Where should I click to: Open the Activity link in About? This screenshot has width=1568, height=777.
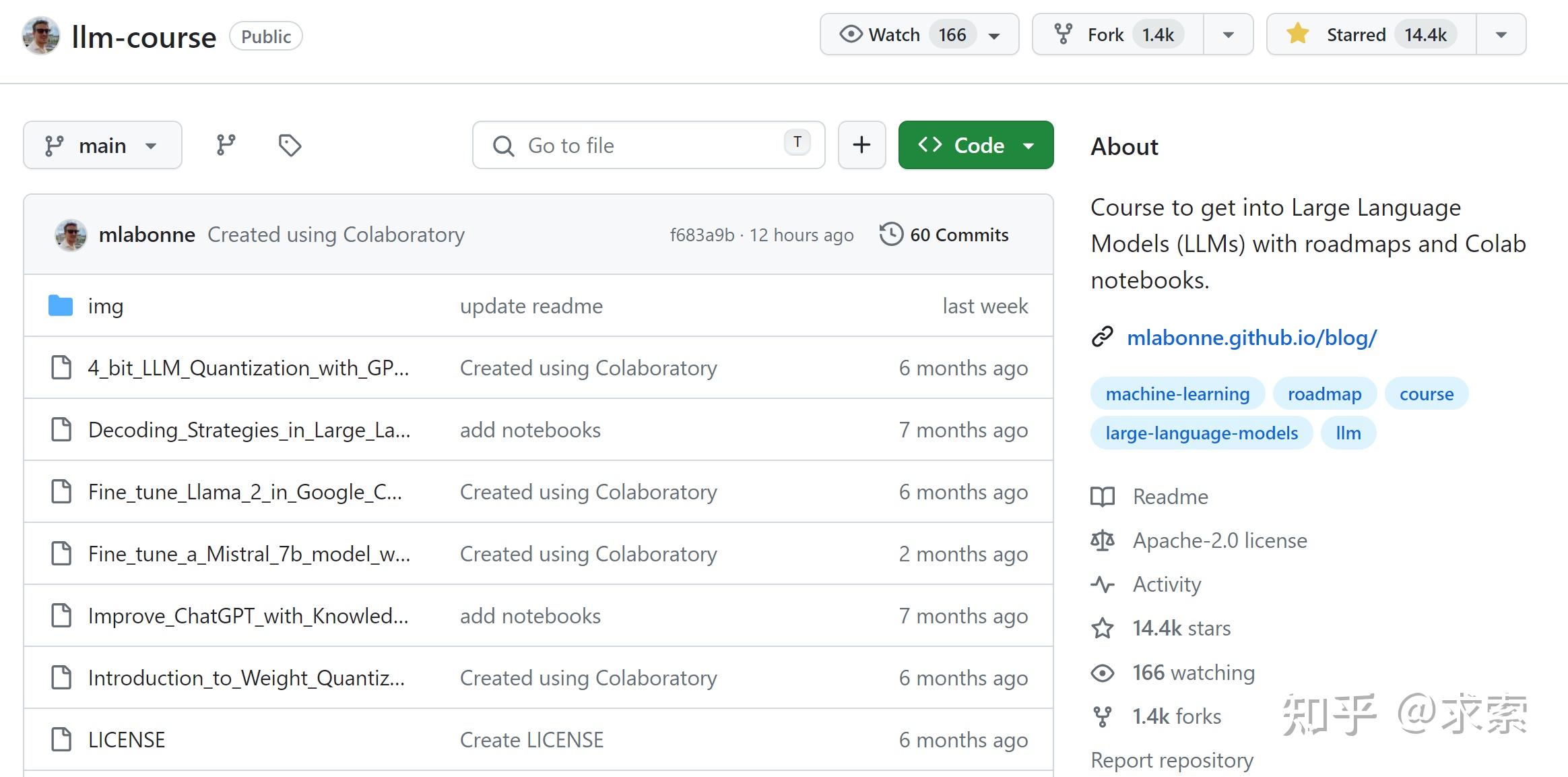[x=1167, y=584]
